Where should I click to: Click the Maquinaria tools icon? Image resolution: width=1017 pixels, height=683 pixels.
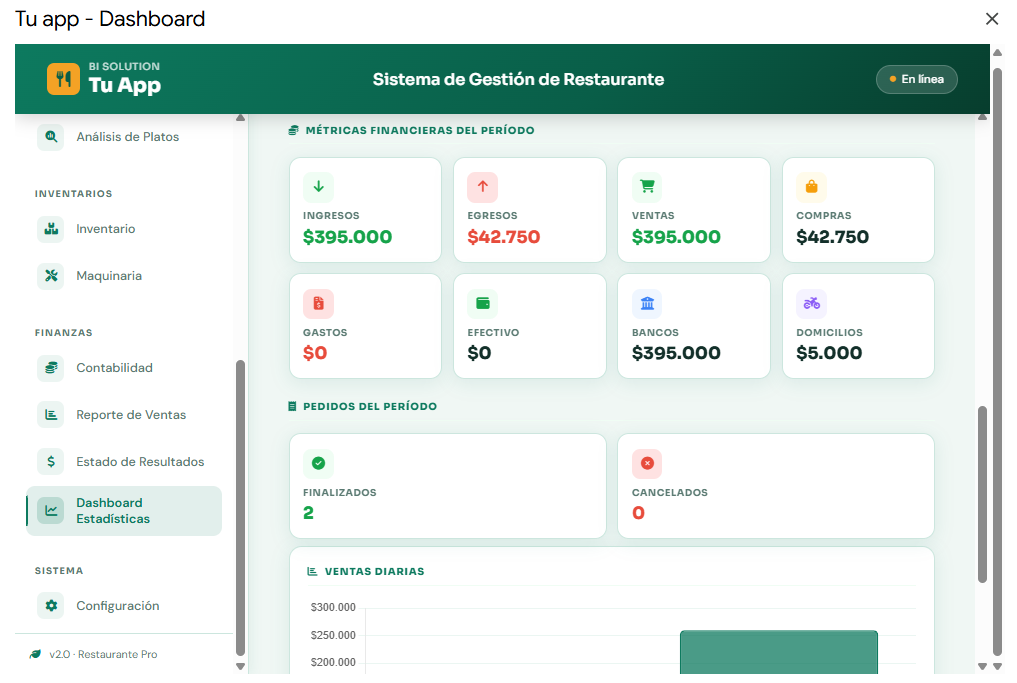(51, 276)
